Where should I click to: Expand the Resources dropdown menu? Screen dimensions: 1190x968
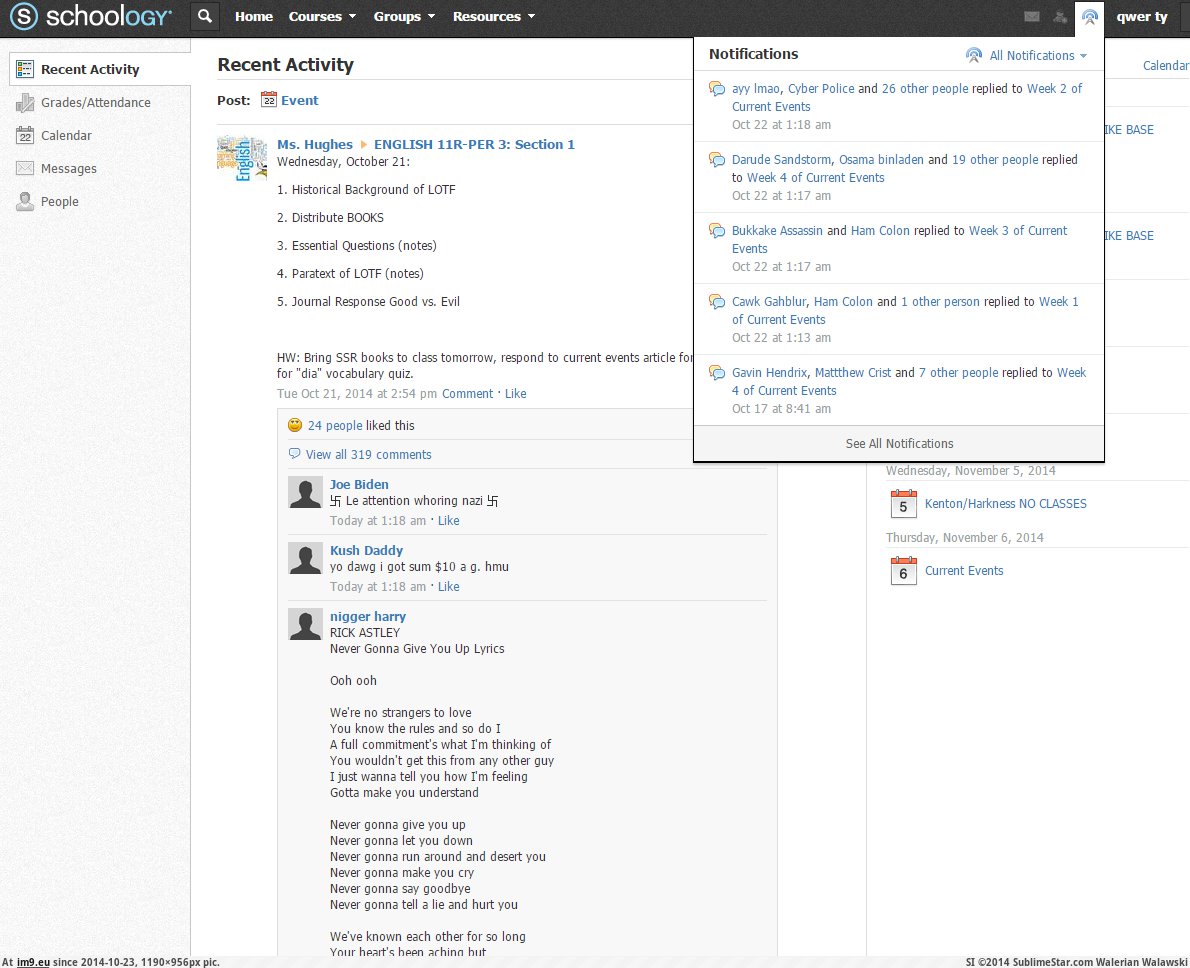493,16
